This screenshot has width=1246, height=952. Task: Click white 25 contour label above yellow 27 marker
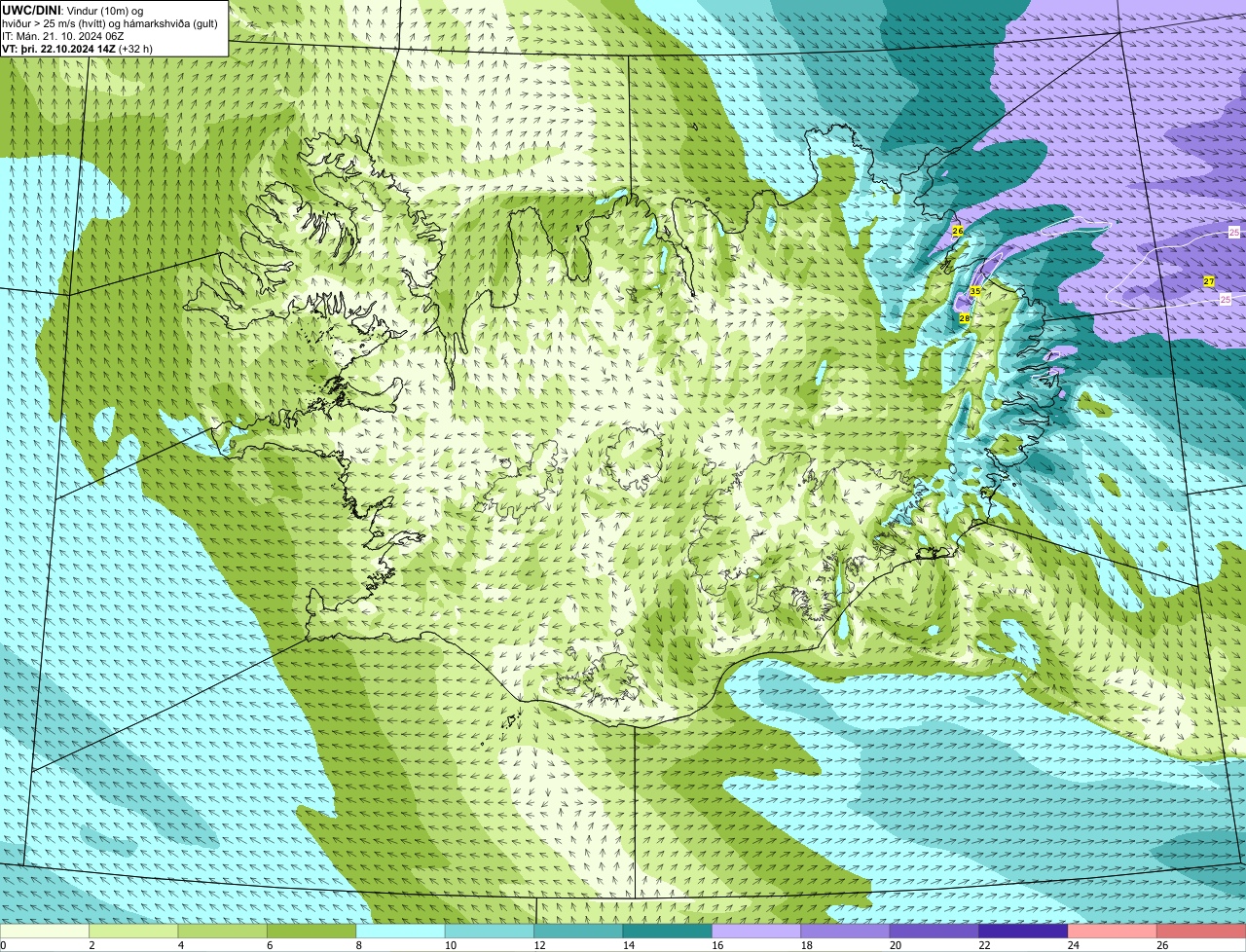tap(1234, 232)
